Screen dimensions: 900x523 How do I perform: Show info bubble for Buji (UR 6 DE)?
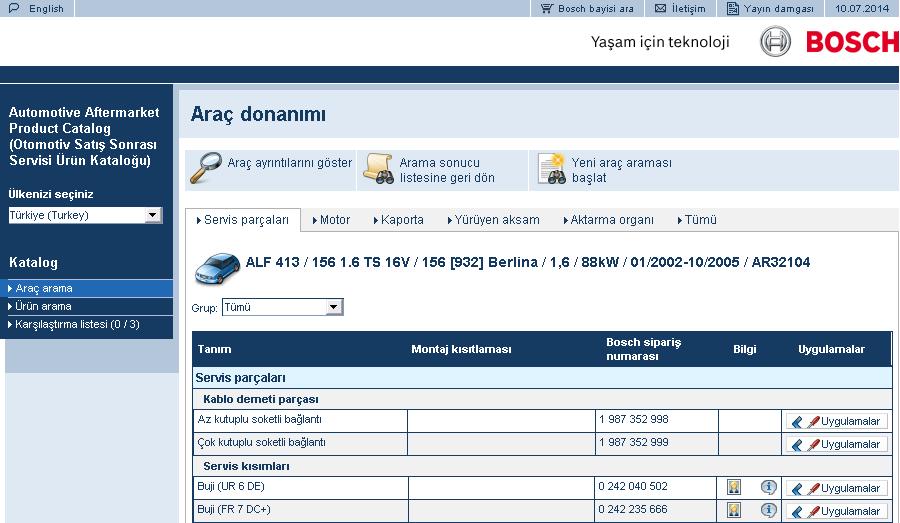769,488
